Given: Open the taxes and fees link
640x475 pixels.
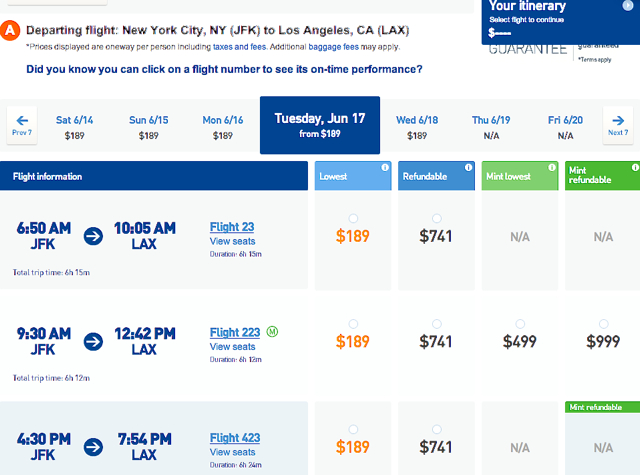Looking at the screenshot, I should click(239, 47).
